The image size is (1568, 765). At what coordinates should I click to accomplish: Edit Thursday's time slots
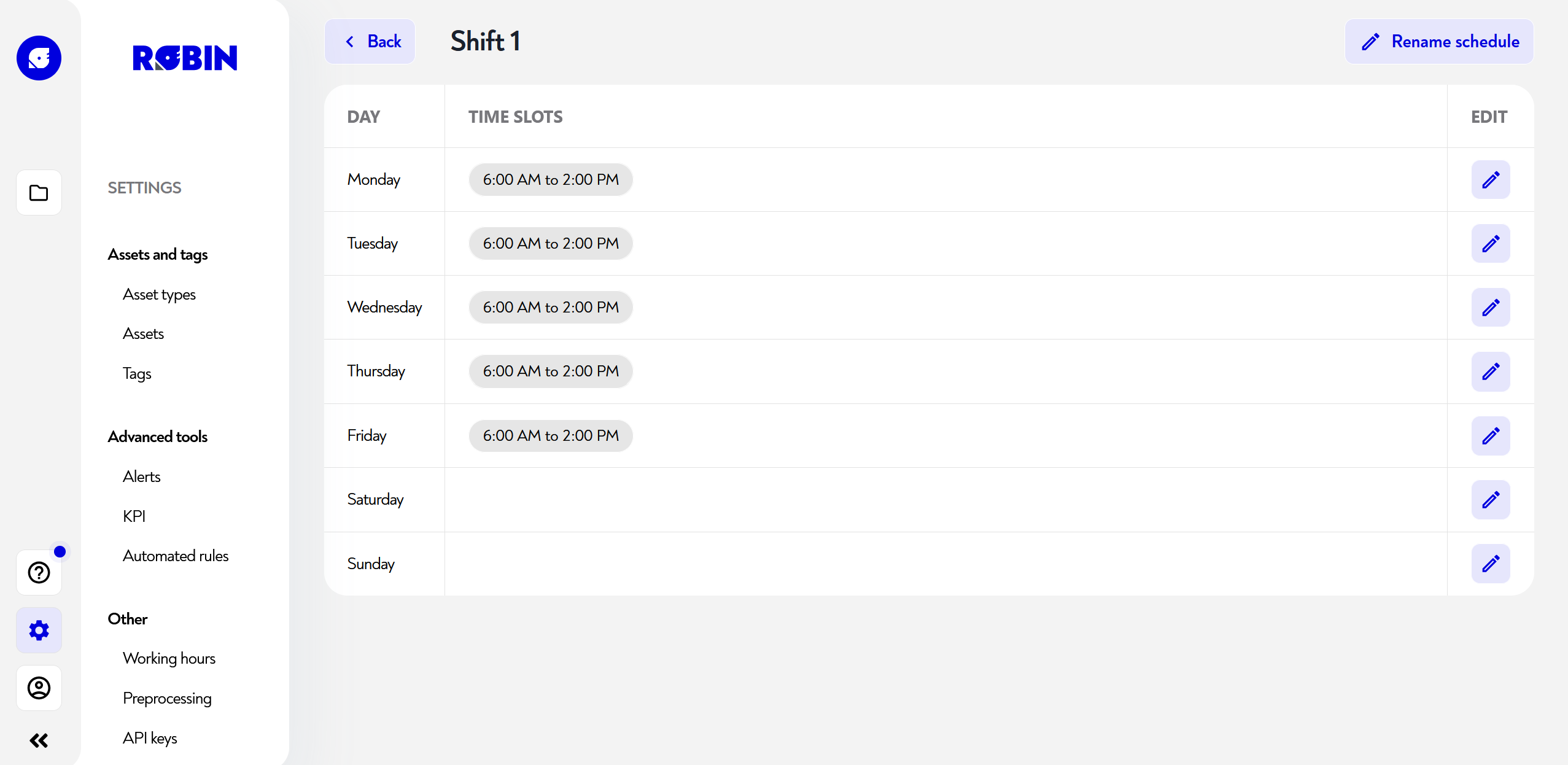(x=1491, y=371)
